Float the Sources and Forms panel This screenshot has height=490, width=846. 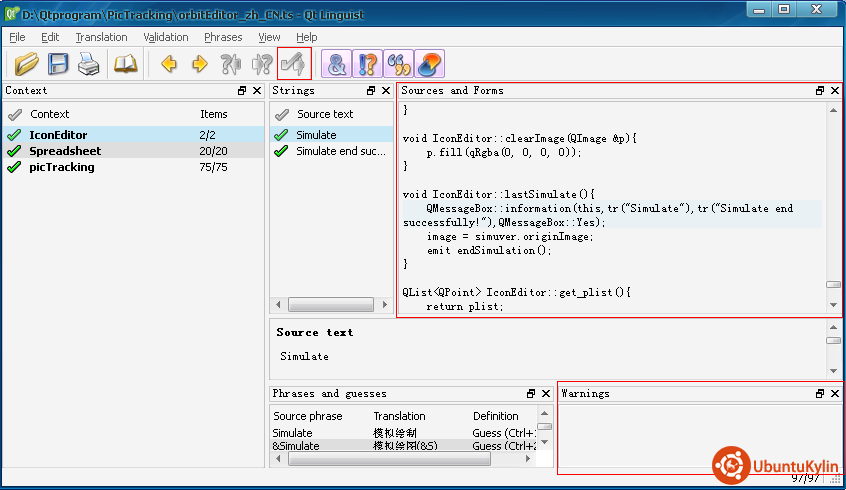819,91
